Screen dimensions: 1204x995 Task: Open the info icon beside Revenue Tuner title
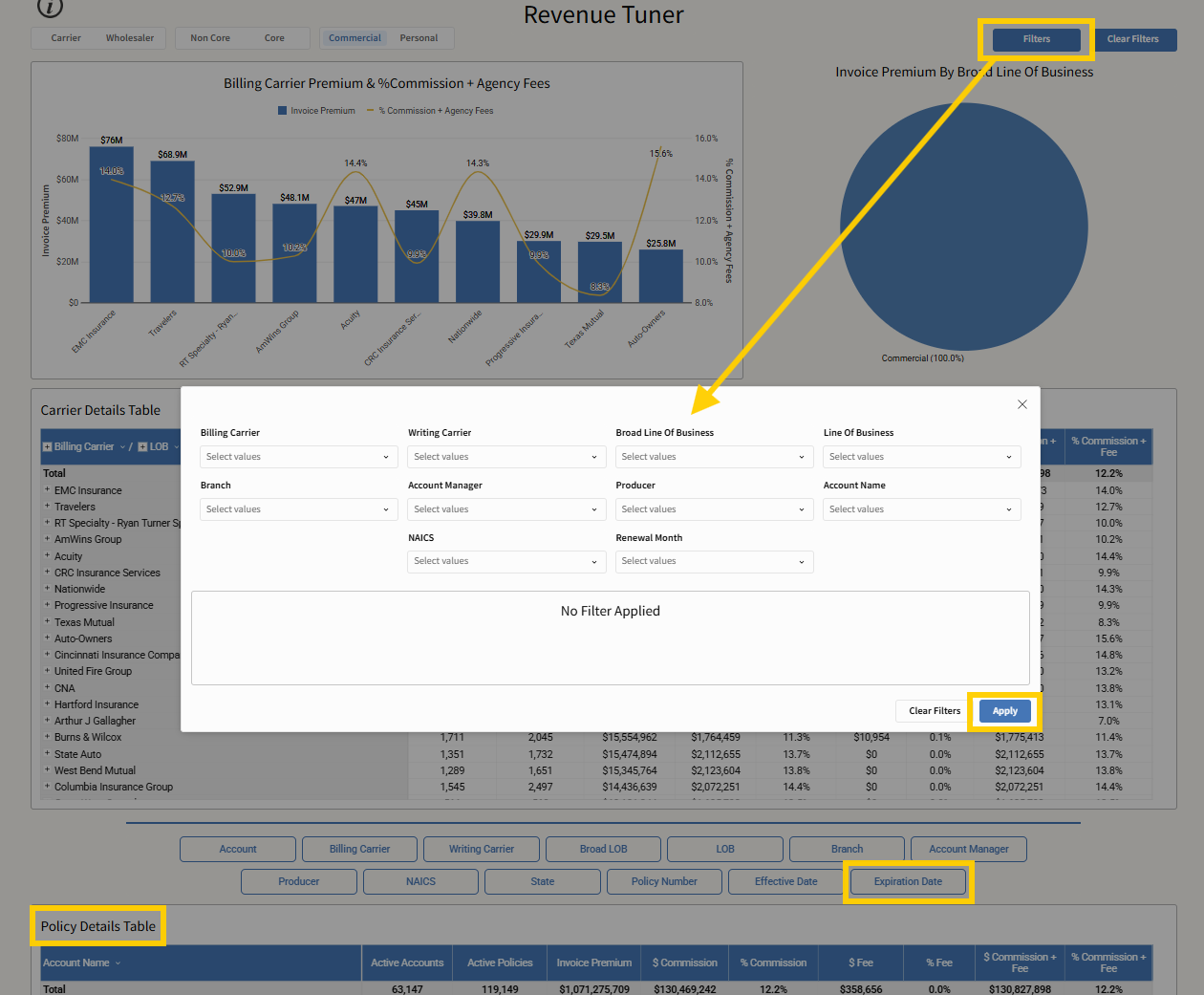tap(50, 7)
